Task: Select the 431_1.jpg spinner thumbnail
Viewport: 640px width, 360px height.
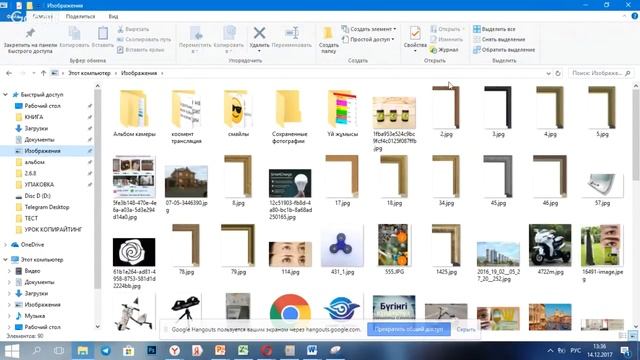Action: 342,249
